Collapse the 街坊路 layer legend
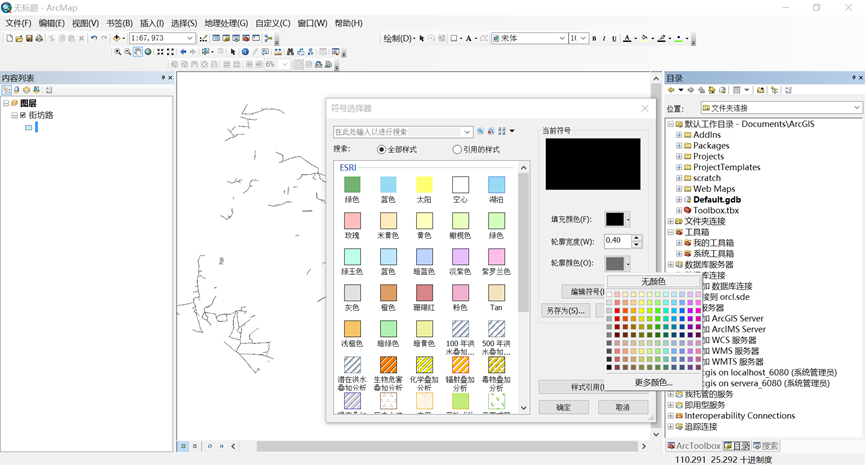Screen dimensions: 865x465 click(14, 115)
